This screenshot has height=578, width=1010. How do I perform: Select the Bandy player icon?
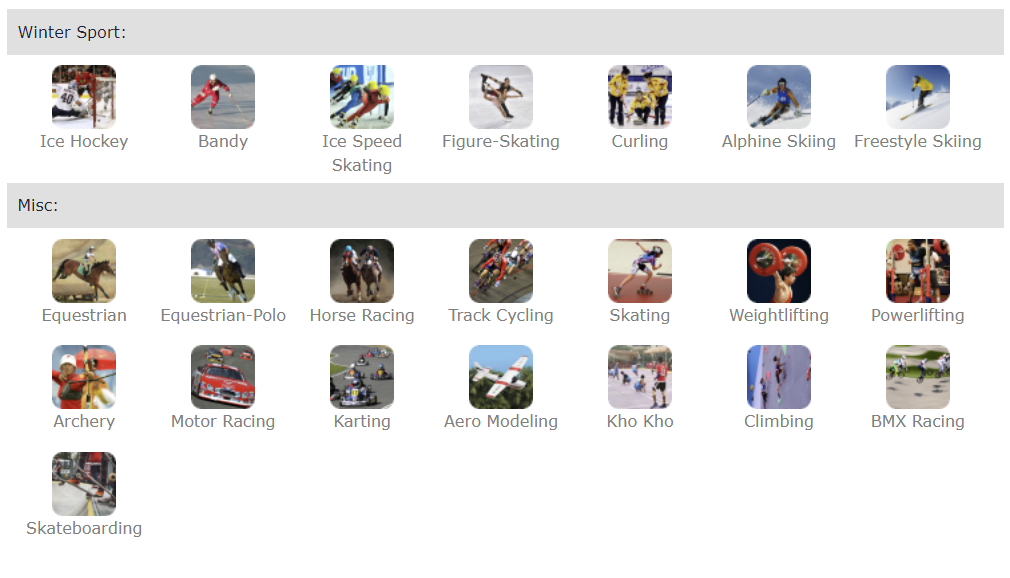(223, 97)
